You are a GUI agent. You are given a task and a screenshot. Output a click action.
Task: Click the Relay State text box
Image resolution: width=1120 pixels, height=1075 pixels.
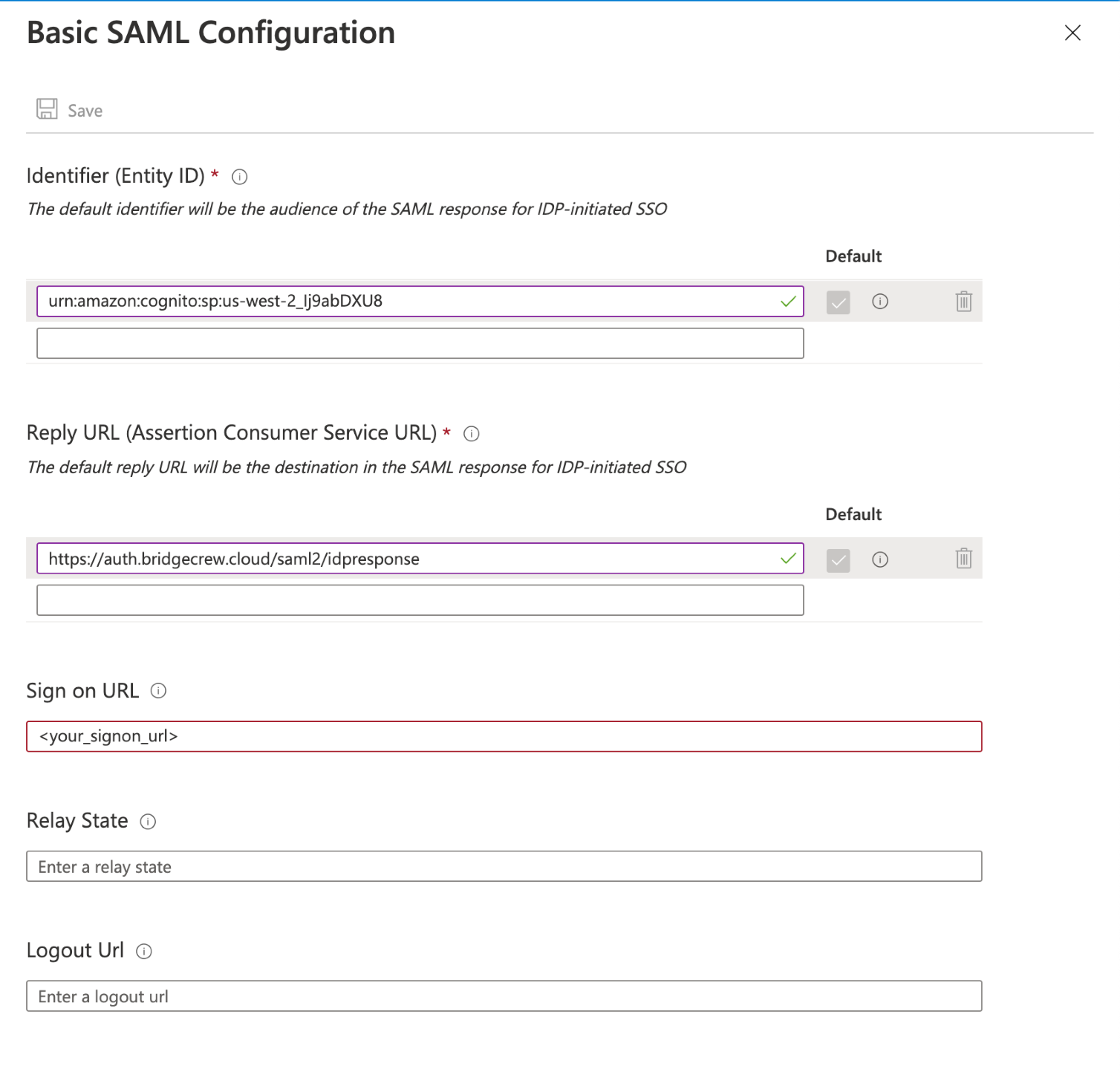(504, 866)
